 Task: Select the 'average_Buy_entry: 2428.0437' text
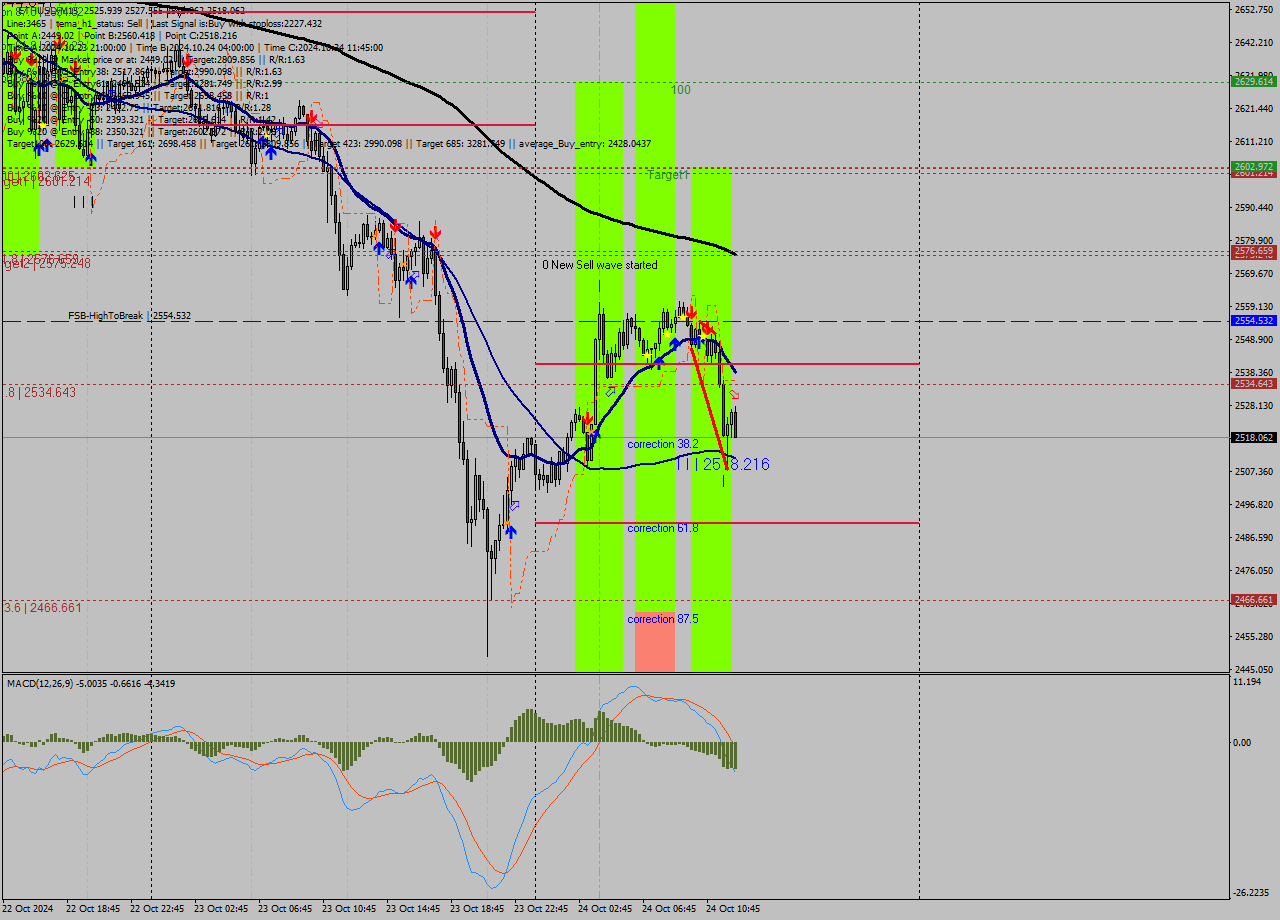[585, 144]
